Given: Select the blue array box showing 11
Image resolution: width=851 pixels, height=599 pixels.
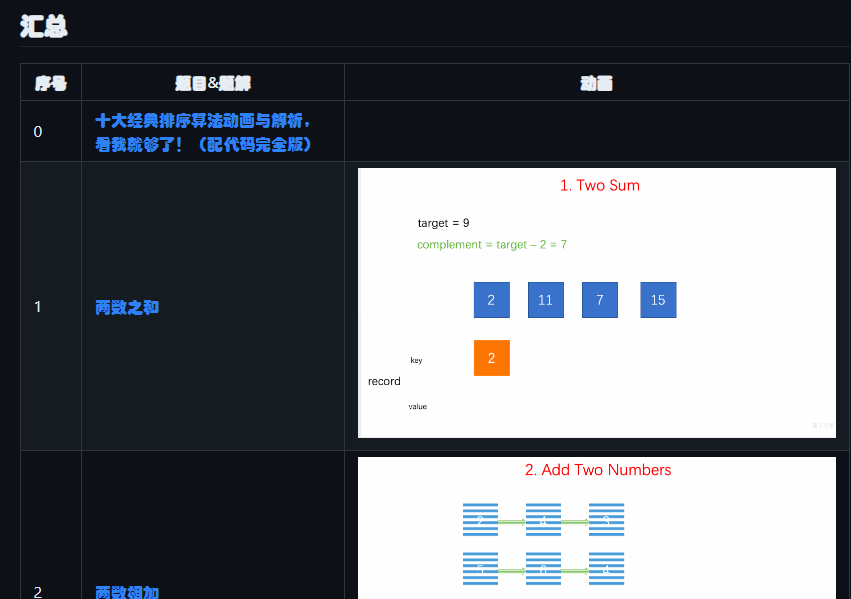Looking at the screenshot, I should (x=545, y=299).
